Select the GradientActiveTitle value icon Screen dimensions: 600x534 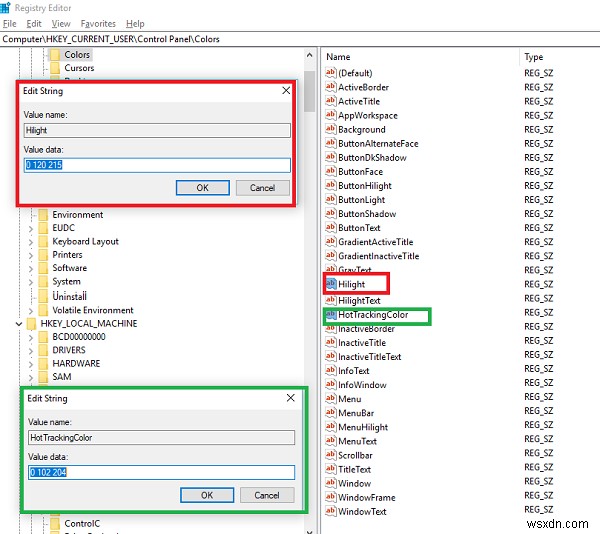pyautogui.click(x=330, y=242)
